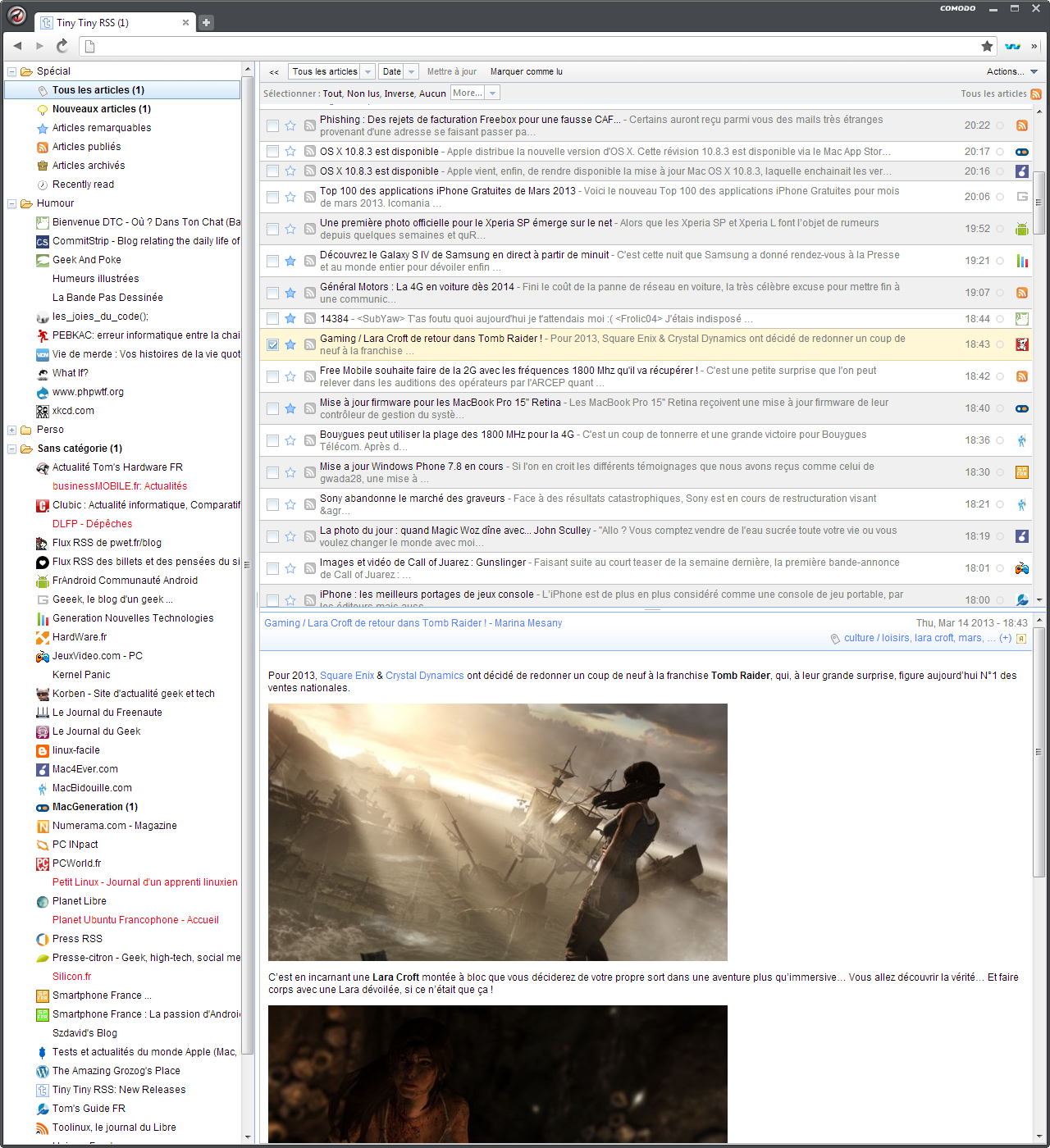Select Tous les articles (1) in sidebar
1050x1148 pixels.
pos(123,90)
